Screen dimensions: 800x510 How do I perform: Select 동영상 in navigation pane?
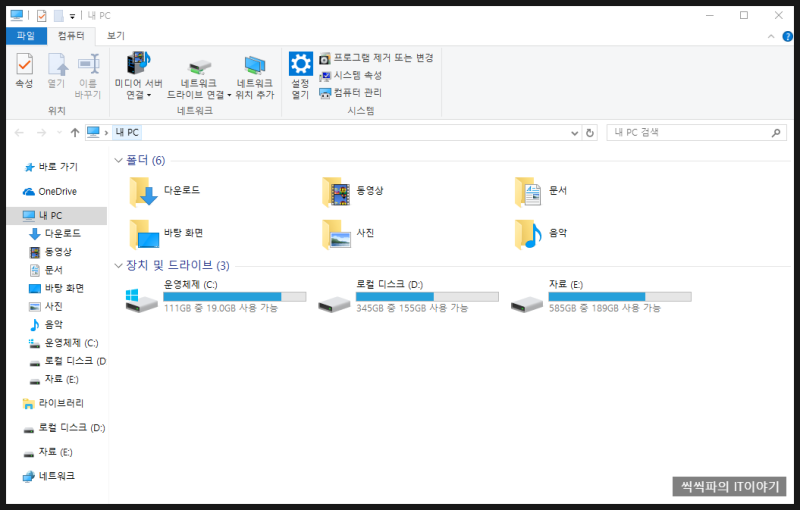(x=51, y=252)
